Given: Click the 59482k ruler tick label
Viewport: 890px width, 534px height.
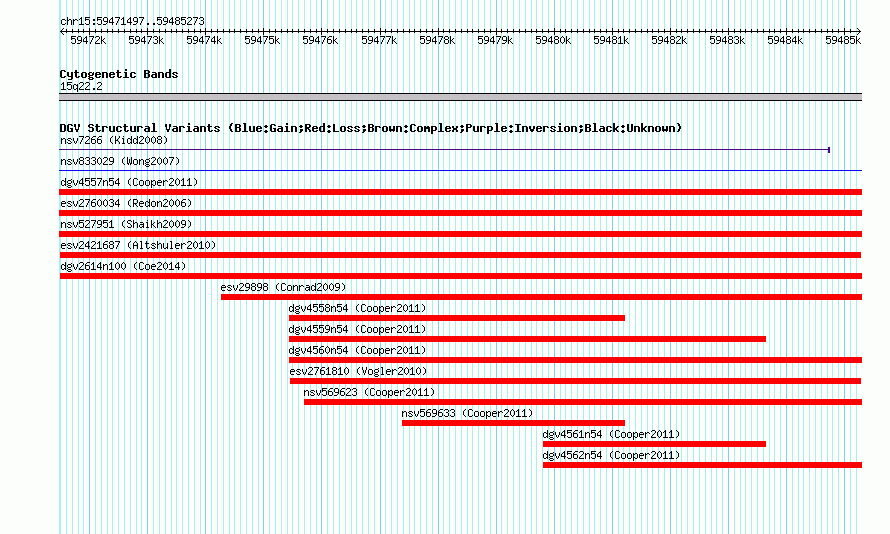Looking at the screenshot, I should click(669, 41).
